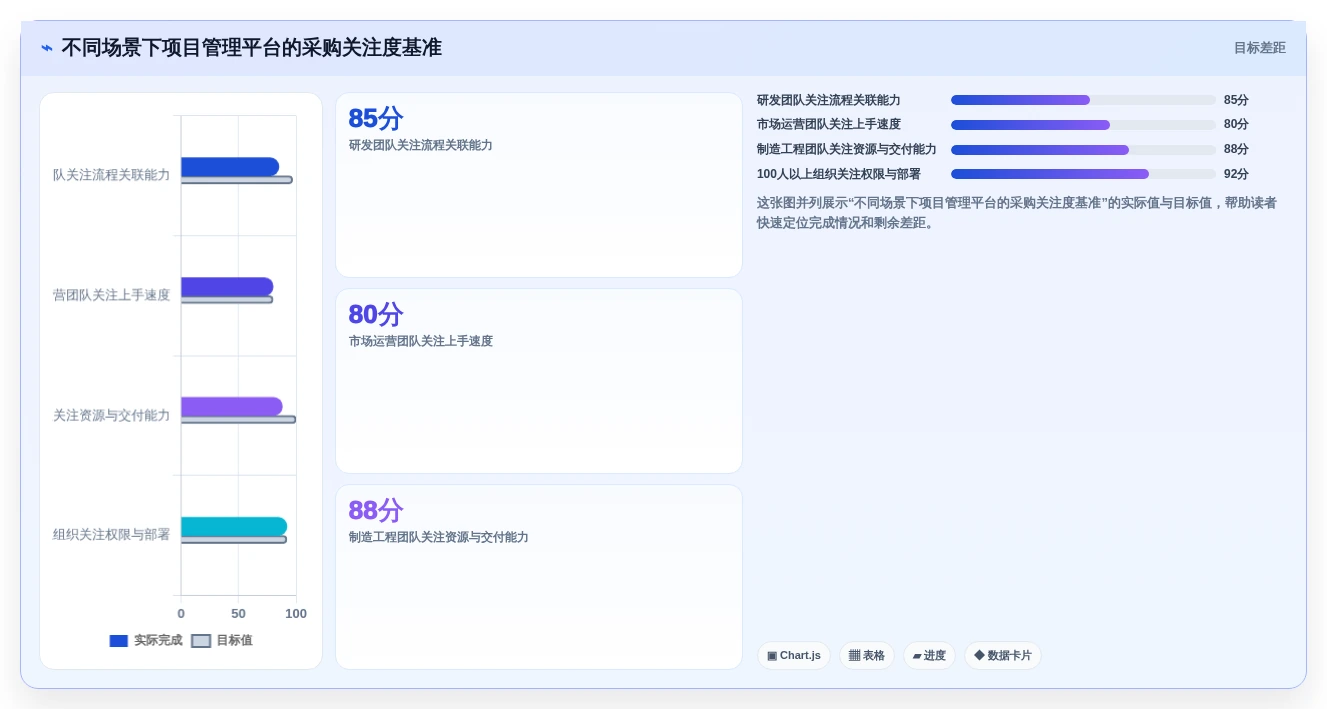Click the x-axis label 50
Viewport: 1327px width, 709px height.
(x=238, y=614)
